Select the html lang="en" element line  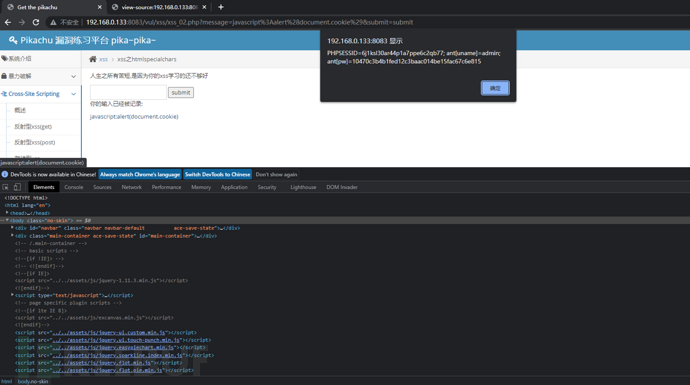tap(27, 205)
